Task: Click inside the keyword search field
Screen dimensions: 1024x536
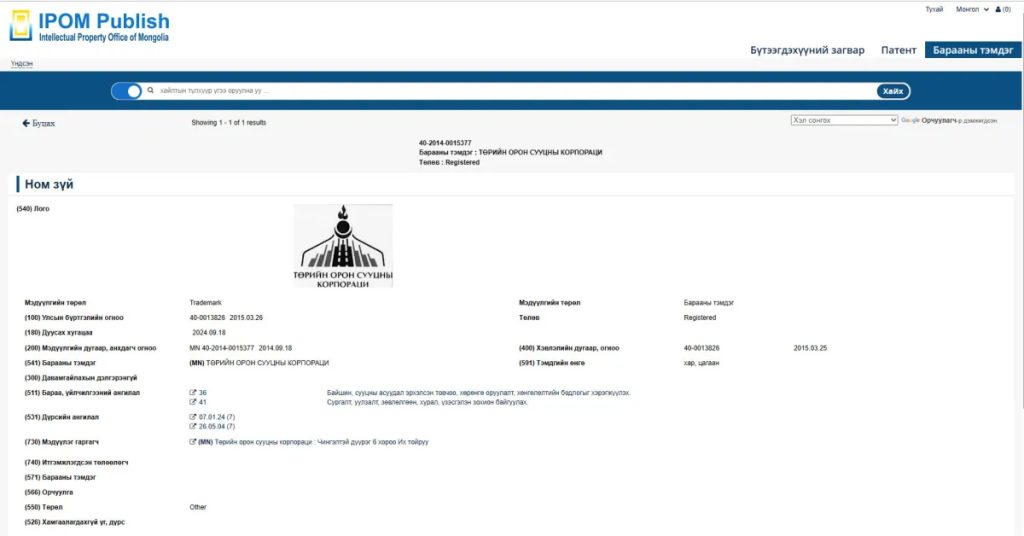Action: pyautogui.click(x=500, y=91)
